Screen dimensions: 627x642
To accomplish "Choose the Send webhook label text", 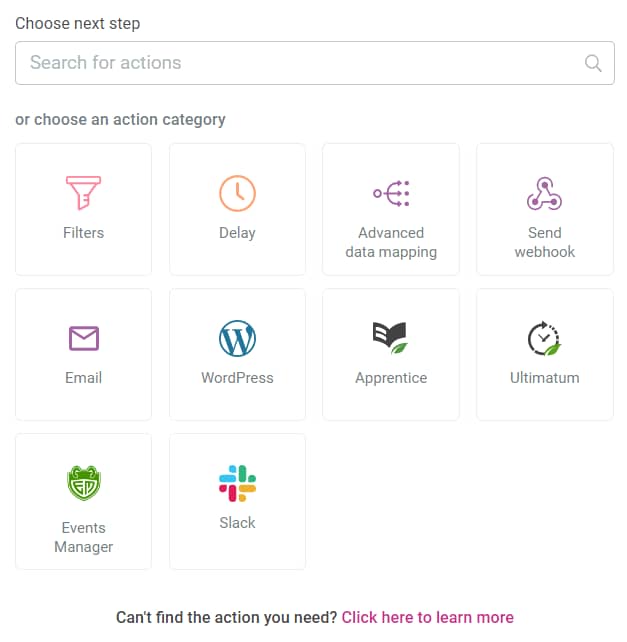I will point(545,242).
